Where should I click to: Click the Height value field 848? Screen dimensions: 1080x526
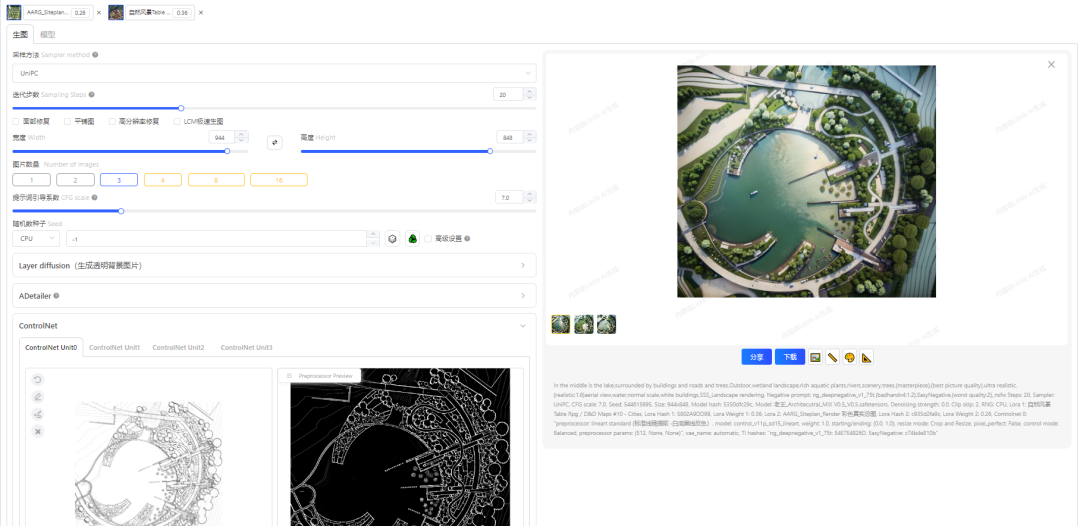click(x=510, y=138)
